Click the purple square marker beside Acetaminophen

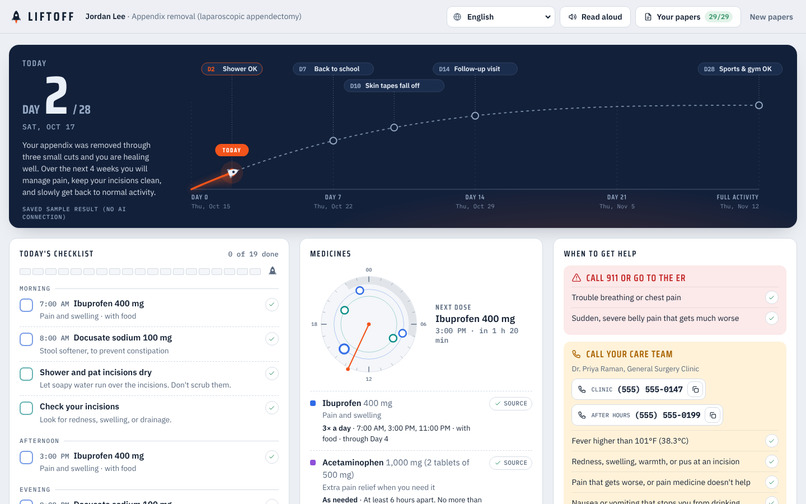313,462
